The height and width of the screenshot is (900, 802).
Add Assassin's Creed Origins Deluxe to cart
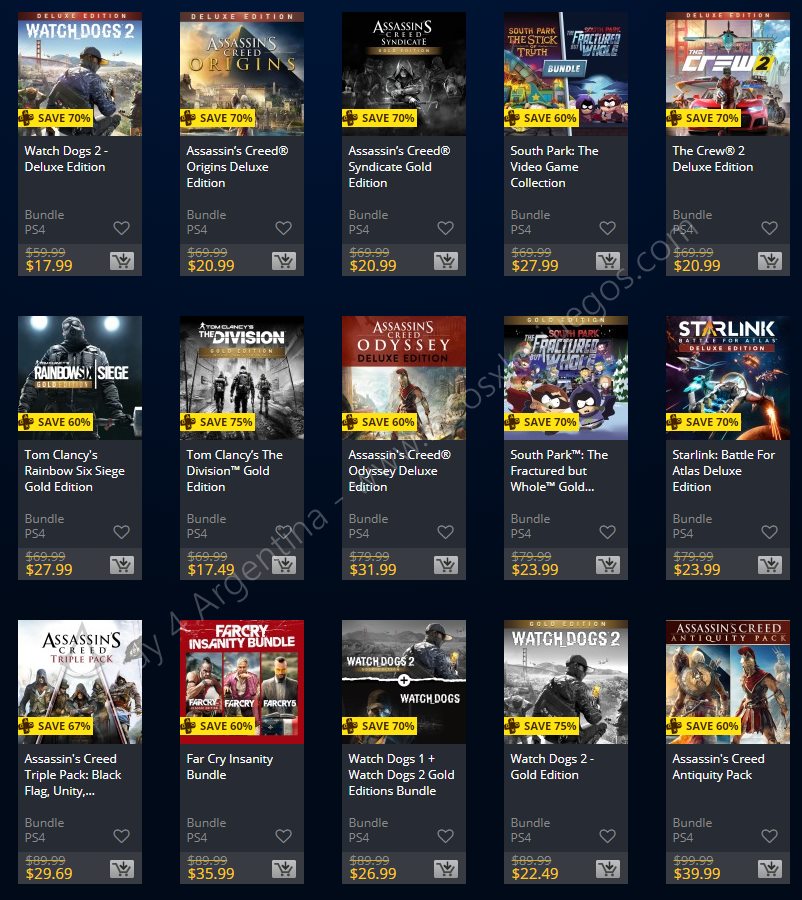[x=284, y=261]
